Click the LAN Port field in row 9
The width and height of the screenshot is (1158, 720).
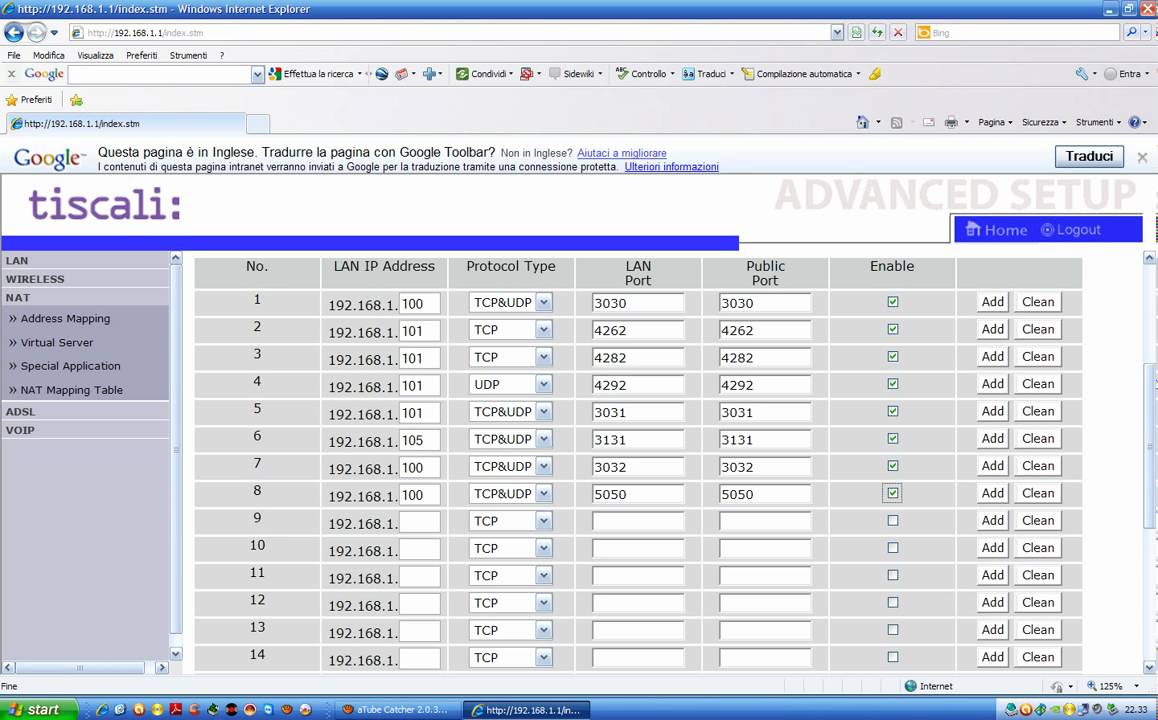coord(638,521)
